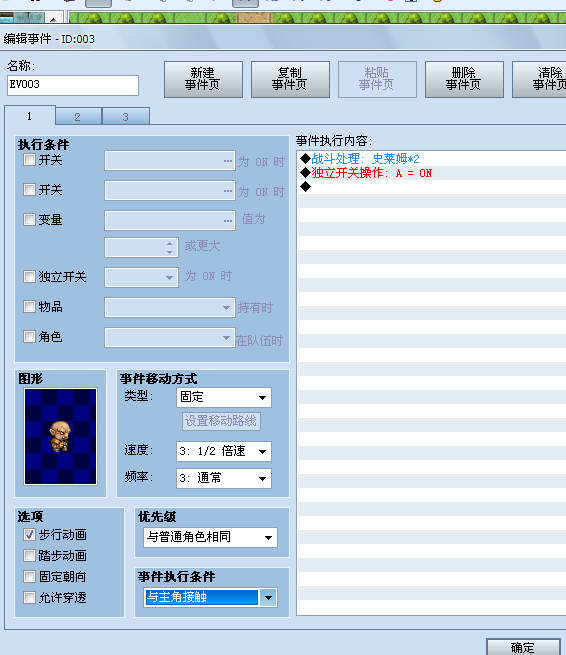
Task: Open the 角色 condition dropdown
Action: pos(170,338)
